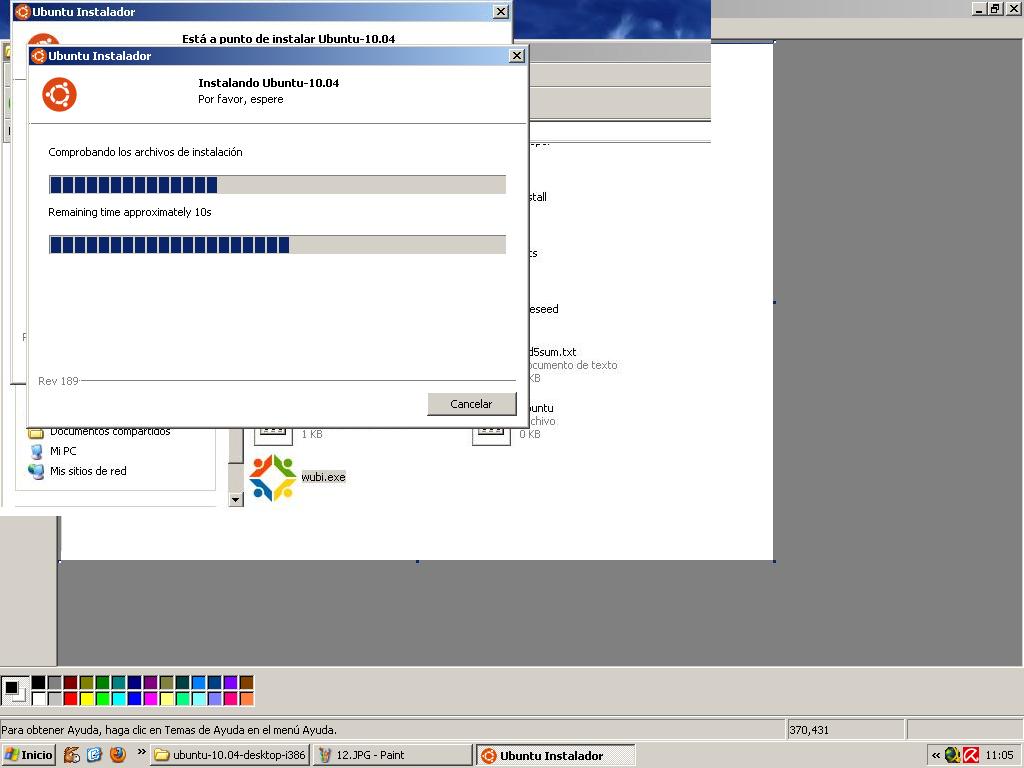Click the scrollbar down arrow beside wubi.exe
The width and height of the screenshot is (1024, 768).
236,500
